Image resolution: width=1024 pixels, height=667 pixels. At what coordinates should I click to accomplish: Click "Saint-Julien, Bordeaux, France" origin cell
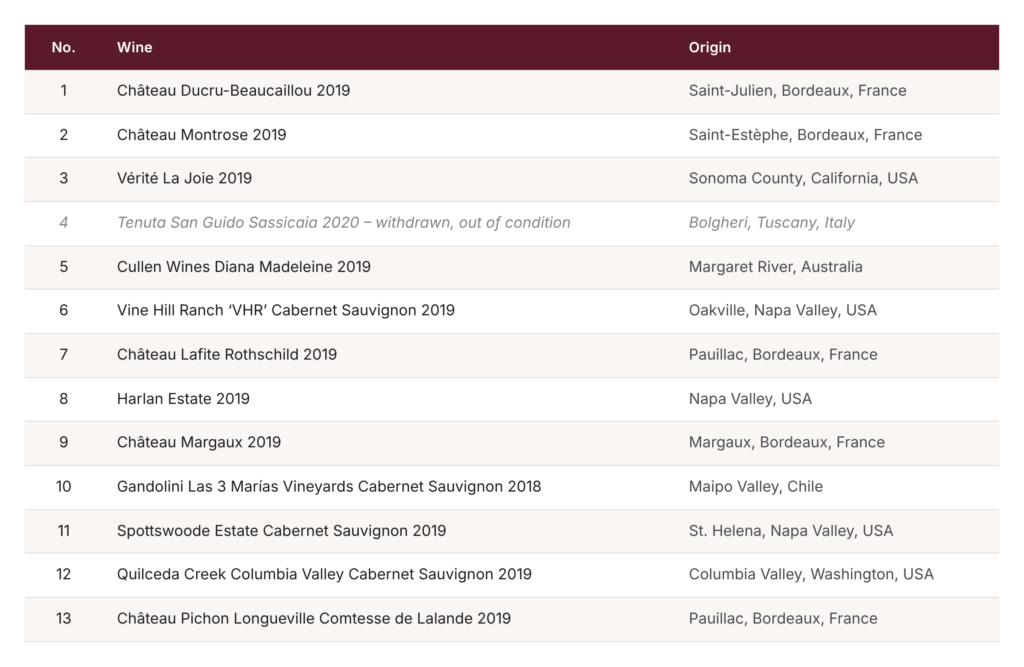tap(797, 90)
